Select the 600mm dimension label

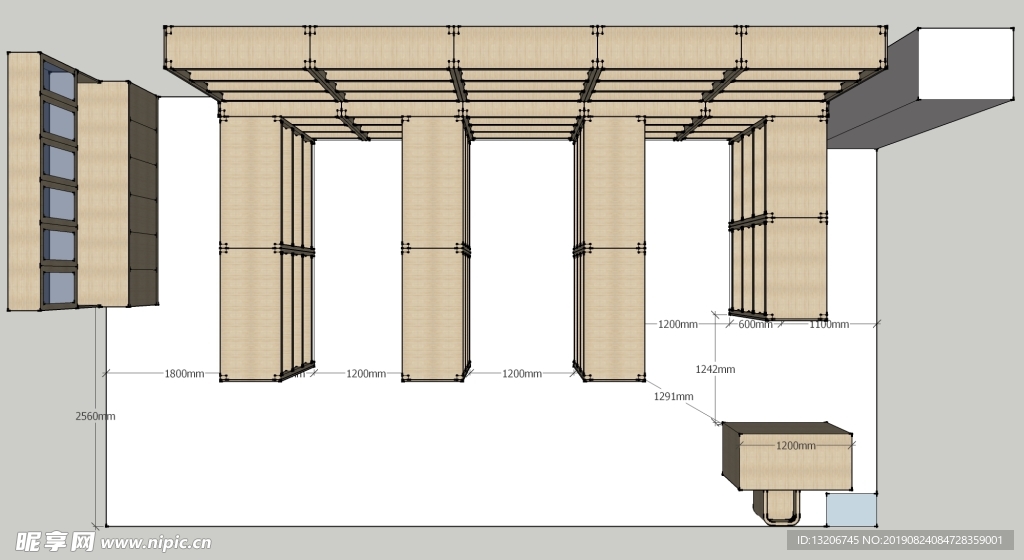coord(755,324)
